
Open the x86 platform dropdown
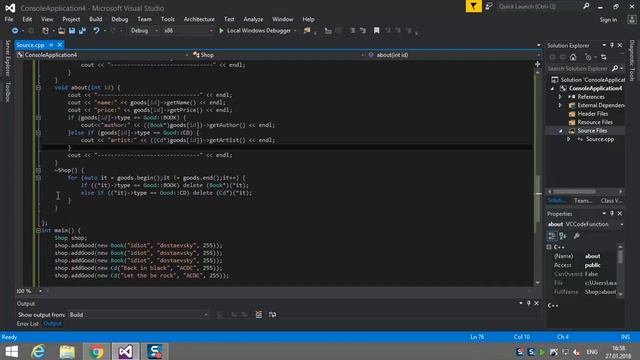[x=187, y=31]
